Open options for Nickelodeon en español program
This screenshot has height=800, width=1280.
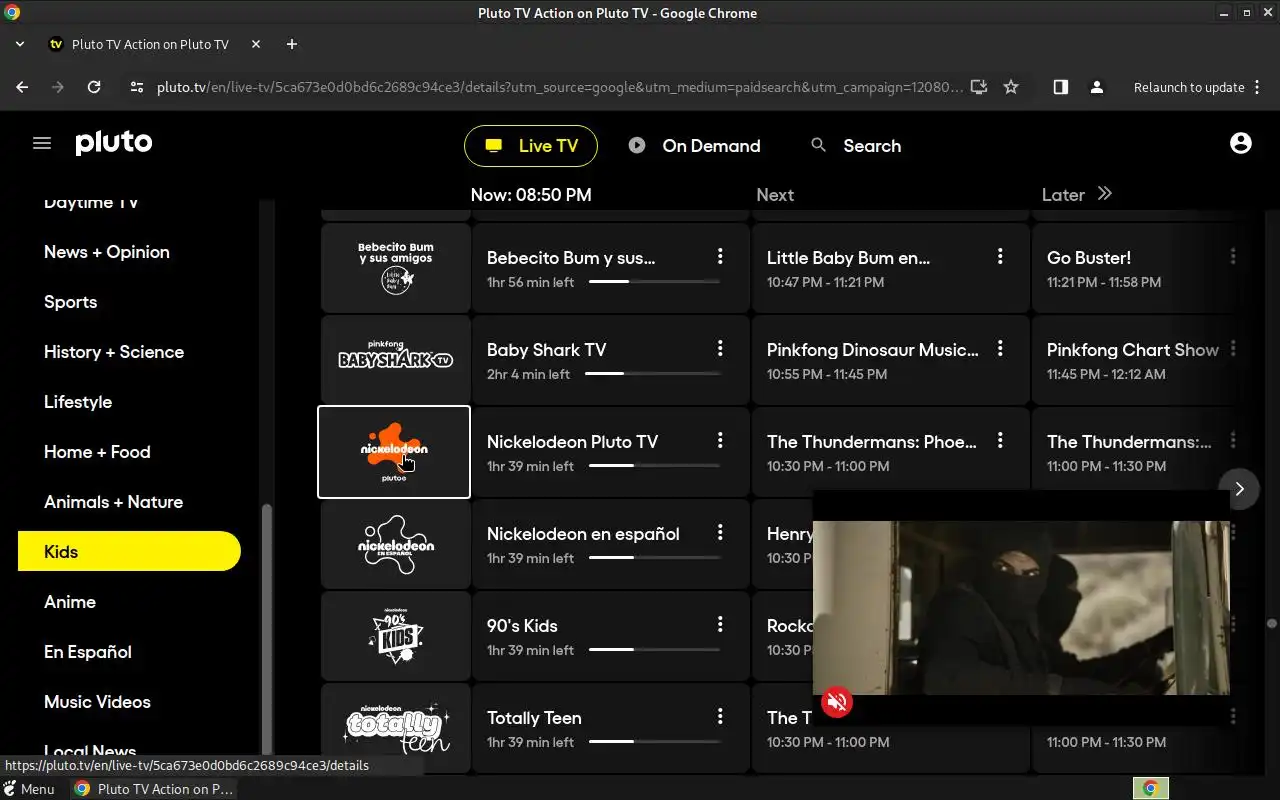(720, 532)
